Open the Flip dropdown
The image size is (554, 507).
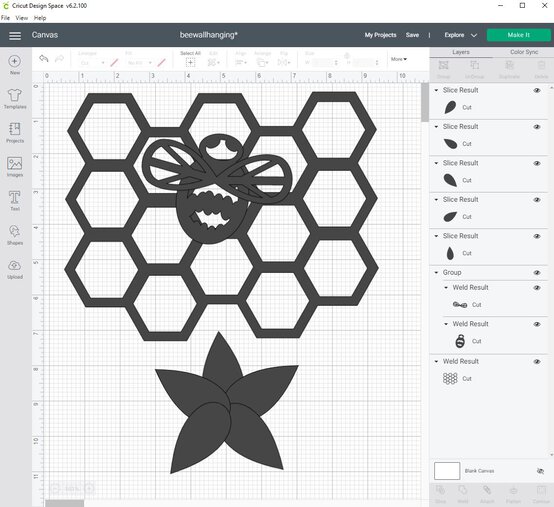284,63
